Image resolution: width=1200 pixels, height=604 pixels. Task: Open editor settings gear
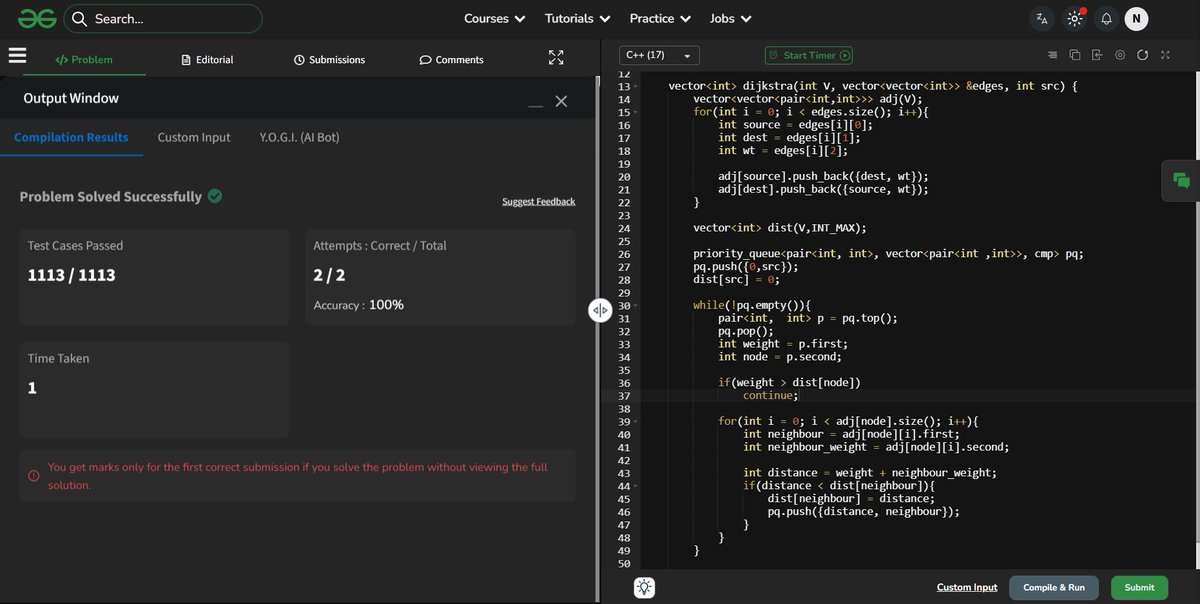(1120, 55)
